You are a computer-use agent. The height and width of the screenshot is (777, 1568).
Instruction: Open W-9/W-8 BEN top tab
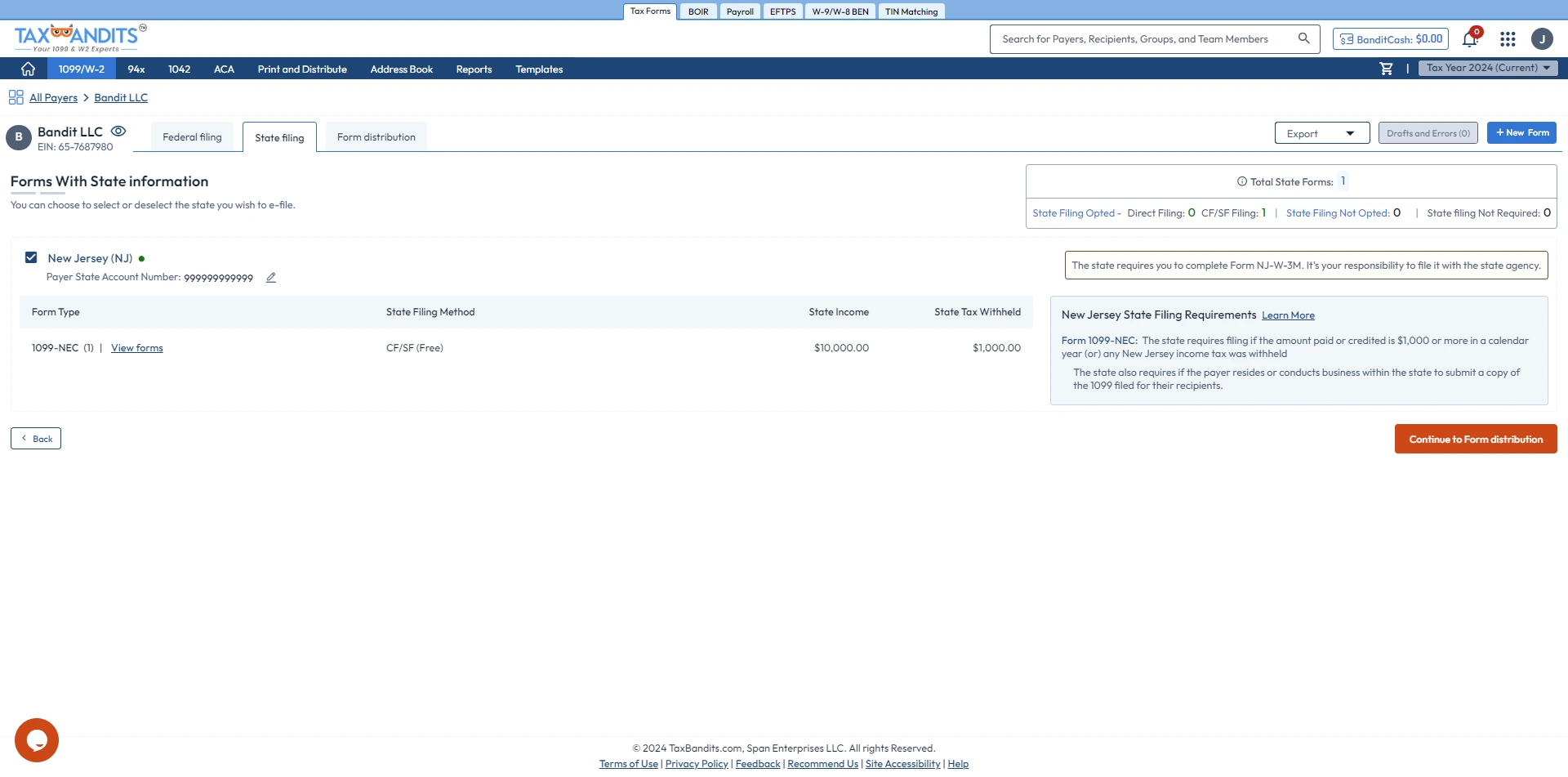(x=840, y=11)
